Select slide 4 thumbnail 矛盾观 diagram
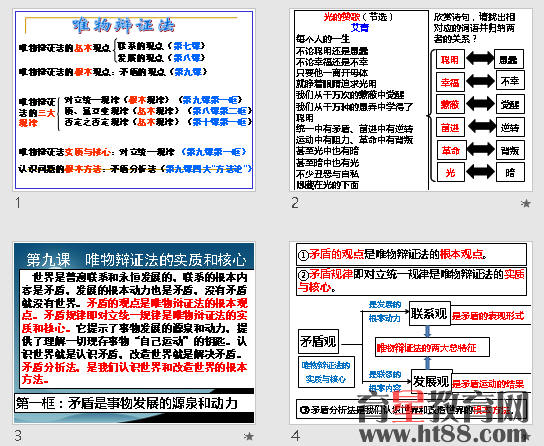Screen dimensions: 544x446 click(x=411, y=333)
